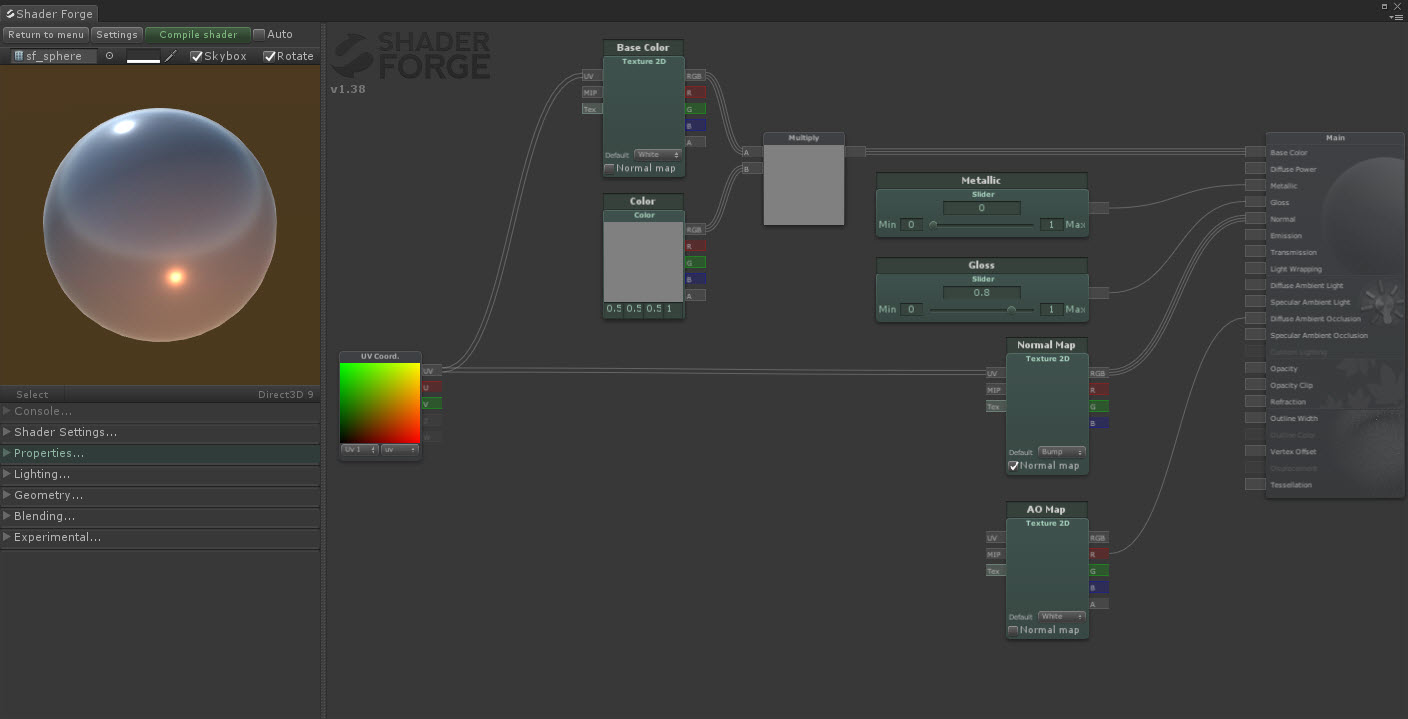Click the R channel output on Normal Map node
This screenshot has width=1408, height=719.
pyautogui.click(x=1098, y=389)
